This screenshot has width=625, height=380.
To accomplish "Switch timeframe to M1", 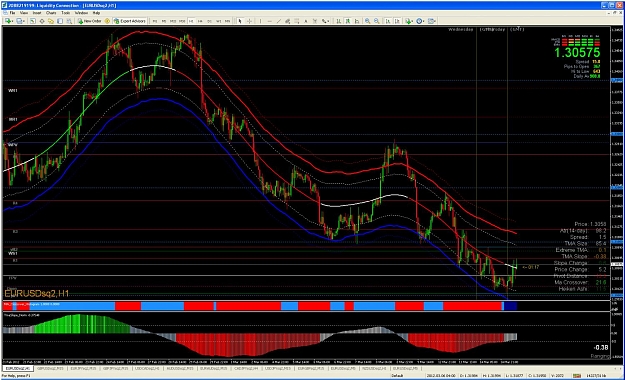I will pos(154,21).
